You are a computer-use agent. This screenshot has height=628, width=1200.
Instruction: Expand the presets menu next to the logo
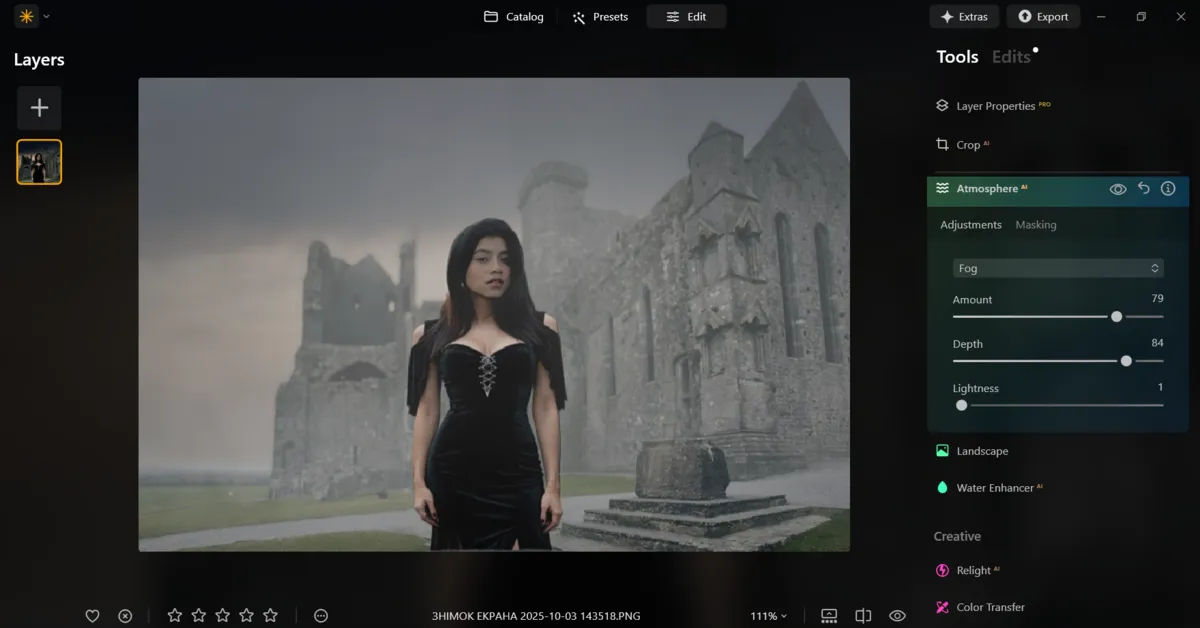(x=44, y=16)
